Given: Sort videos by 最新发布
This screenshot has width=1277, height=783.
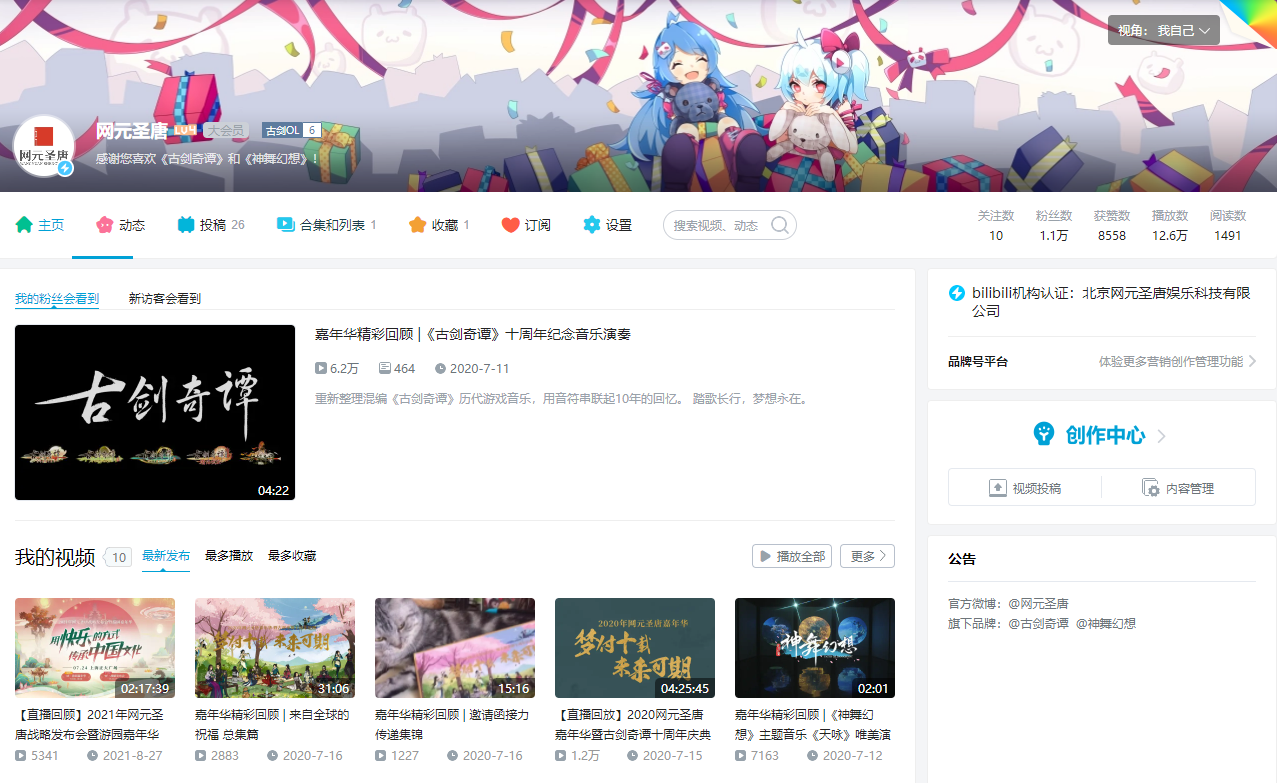Looking at the screenshot, I should [166, 556].
